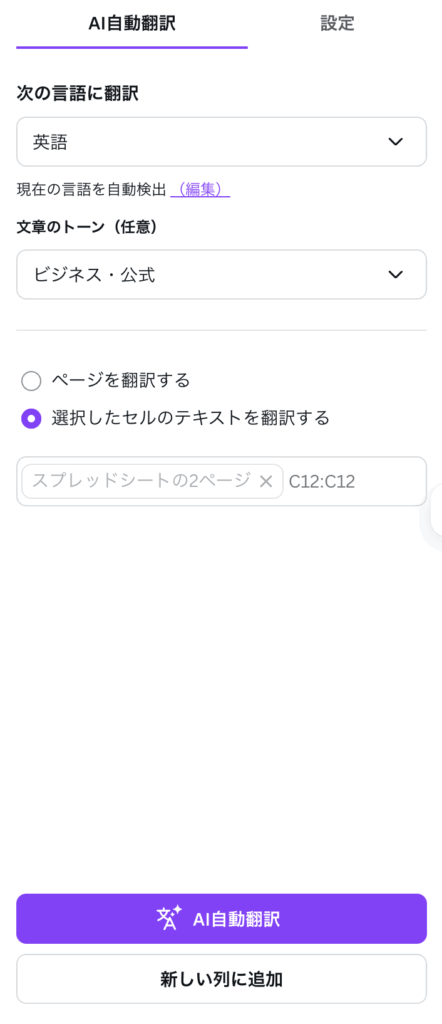Click the partially visible floating button at right edge

coord(432,516)
